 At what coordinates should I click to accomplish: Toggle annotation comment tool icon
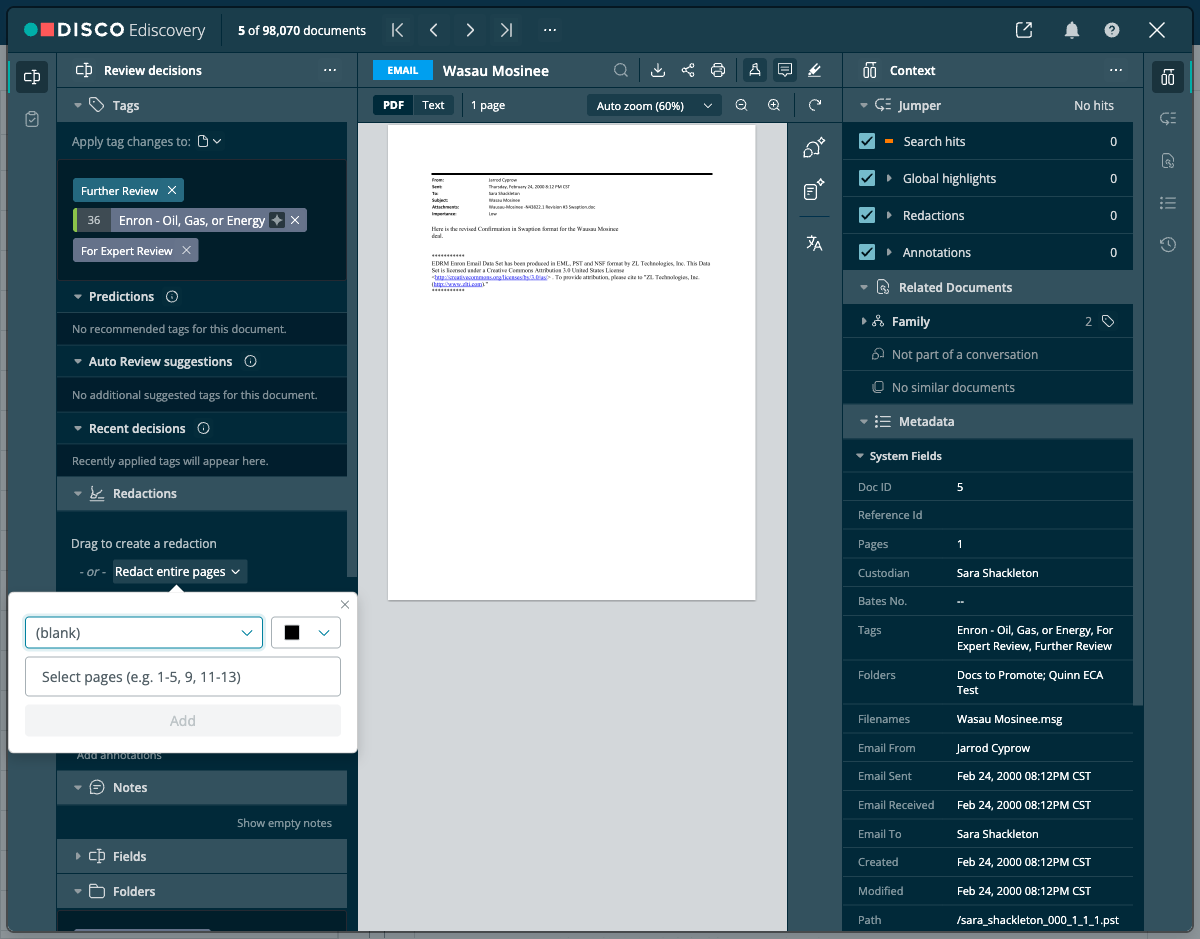click(785, 70)
